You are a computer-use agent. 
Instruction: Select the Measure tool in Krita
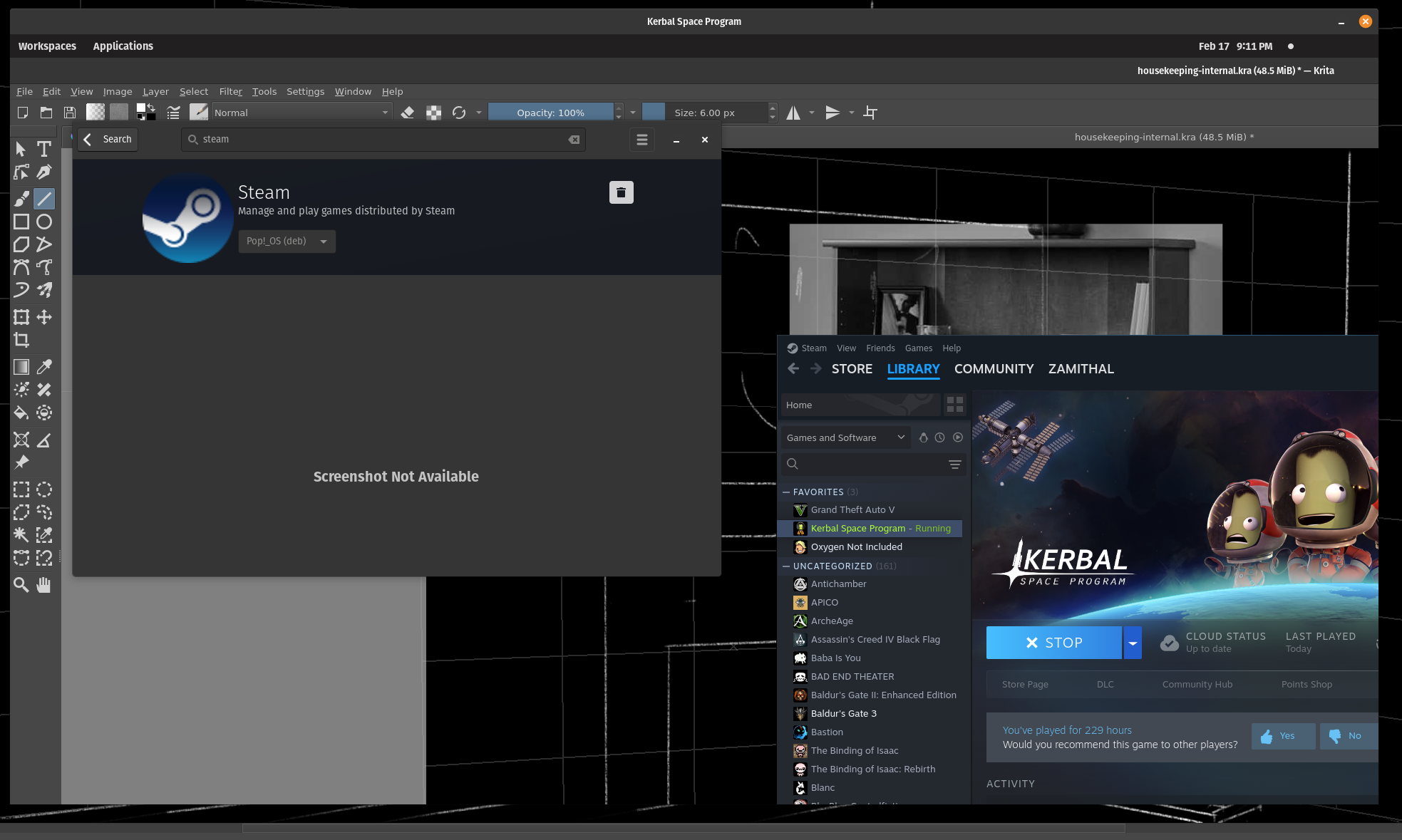pyautogui.click(x=44, y=440)
